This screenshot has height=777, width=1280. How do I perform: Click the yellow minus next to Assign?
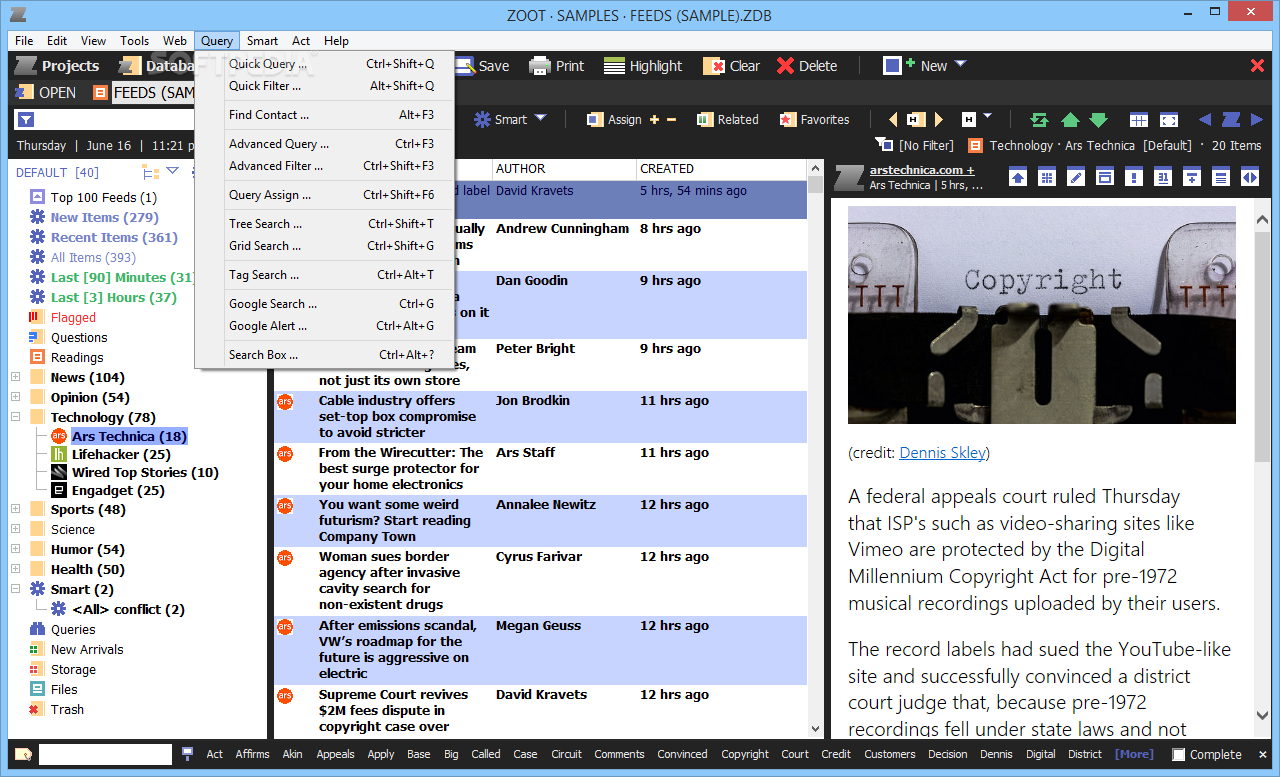672,120
